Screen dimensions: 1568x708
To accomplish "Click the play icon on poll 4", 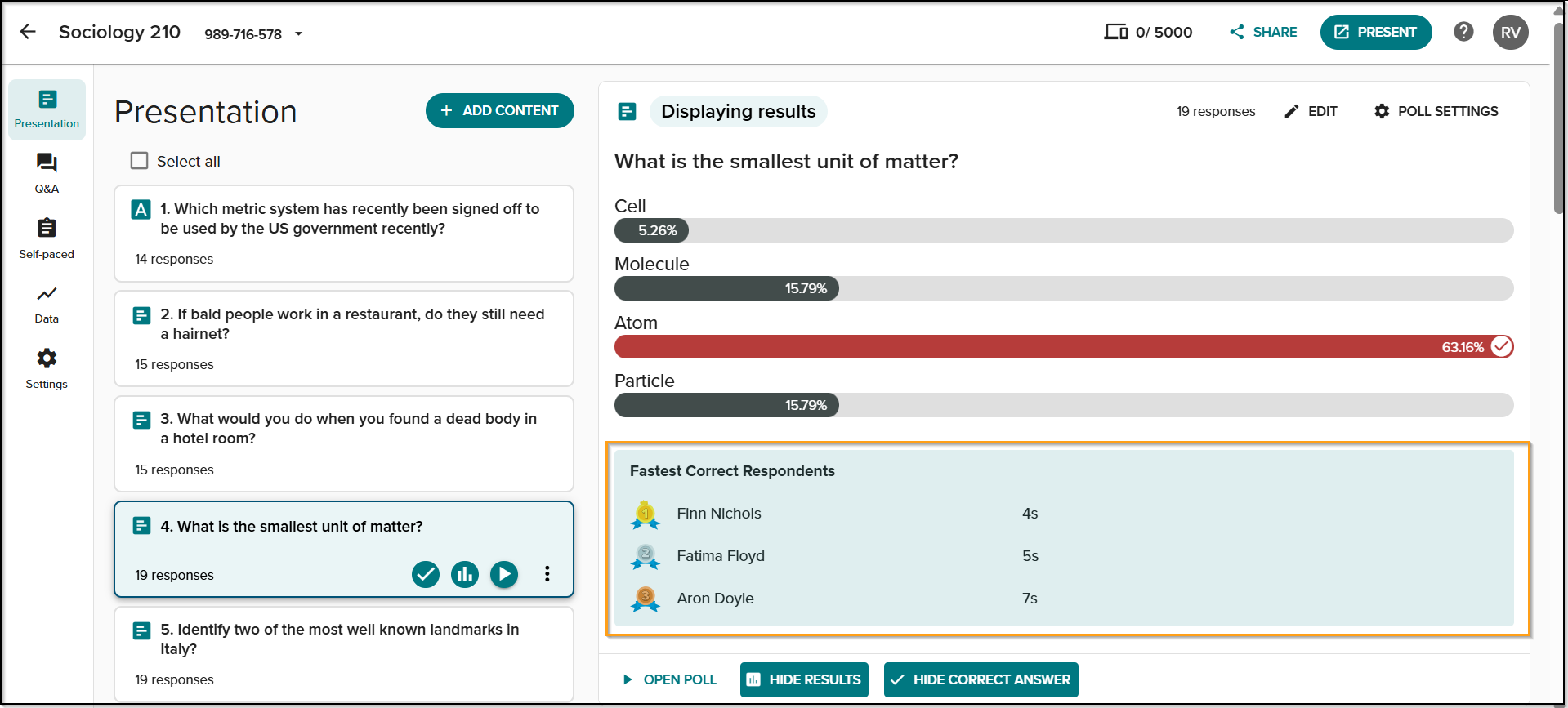I will pos(504,574).
